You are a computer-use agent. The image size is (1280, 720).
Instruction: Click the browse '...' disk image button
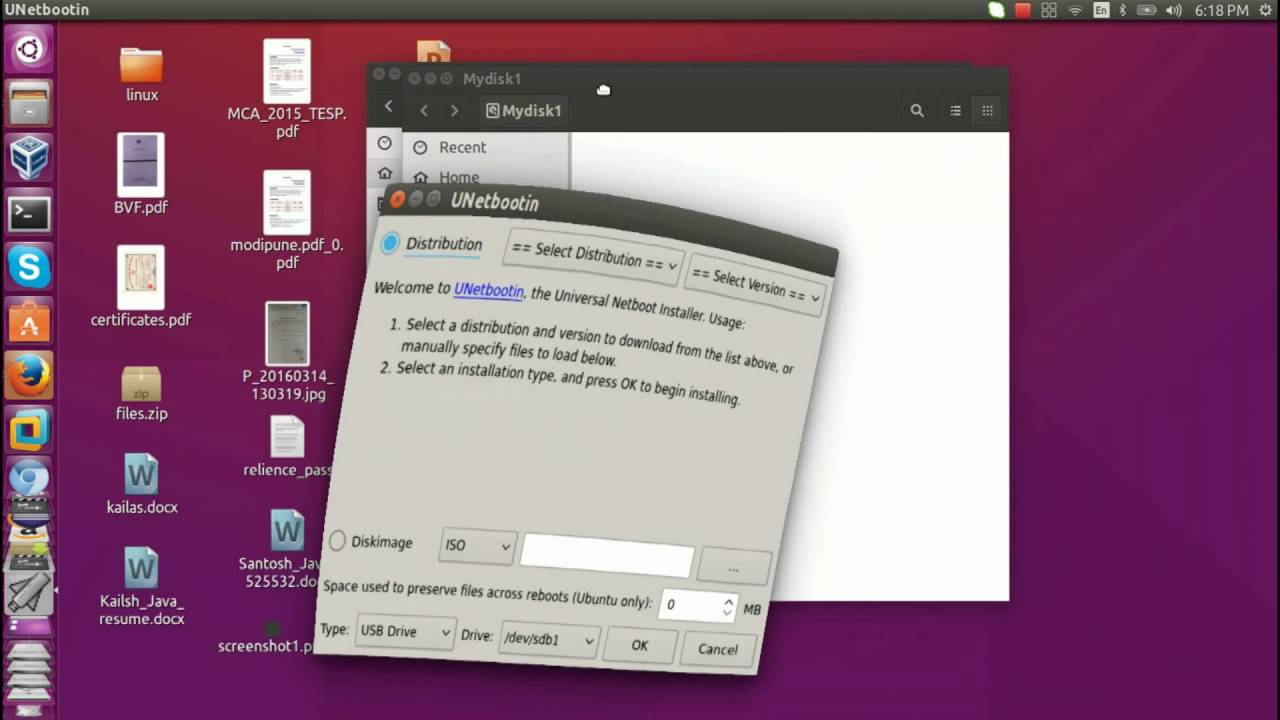pos(734,567)
